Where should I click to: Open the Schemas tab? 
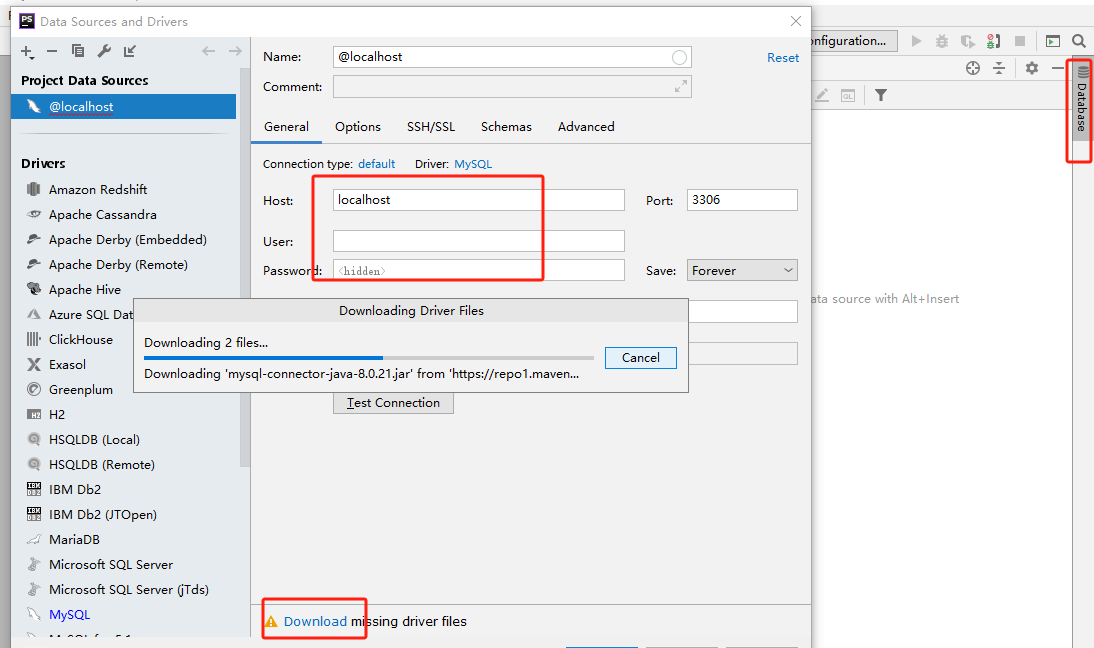506,127
